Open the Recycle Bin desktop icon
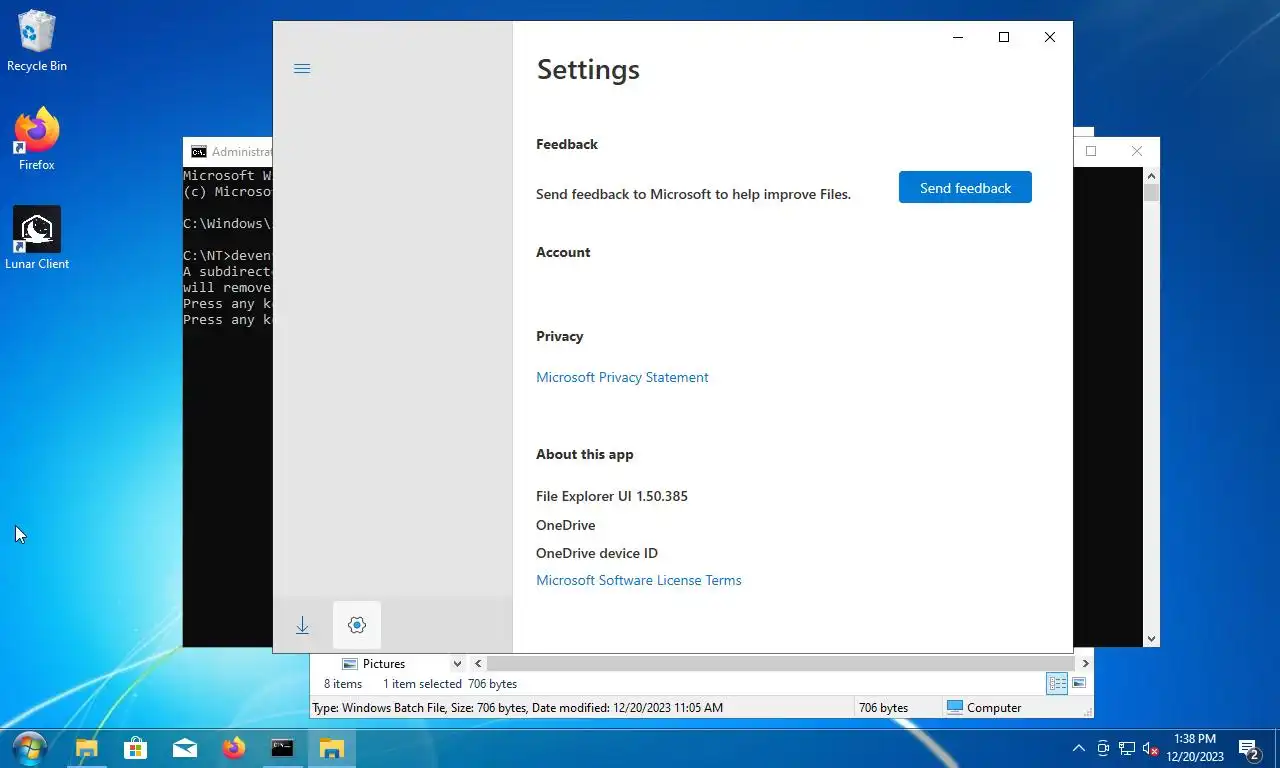Image resolution: width=1280 pixels, height=768 pixels. tap(37, 42)
